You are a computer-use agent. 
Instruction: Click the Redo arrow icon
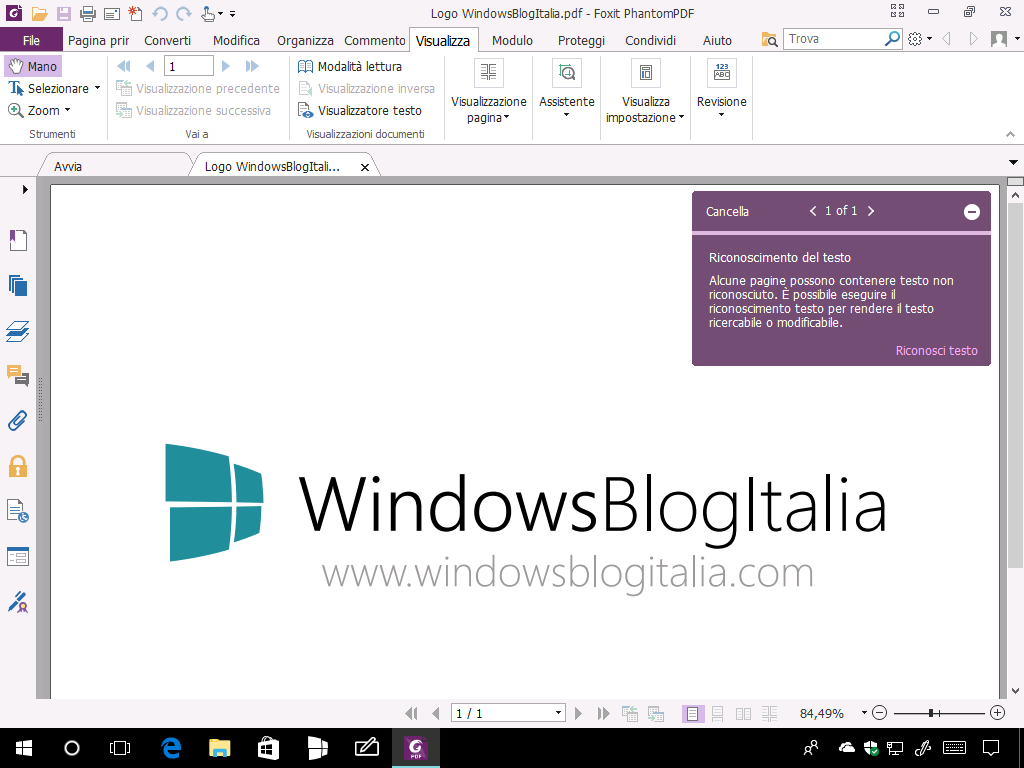click(184, 13)
